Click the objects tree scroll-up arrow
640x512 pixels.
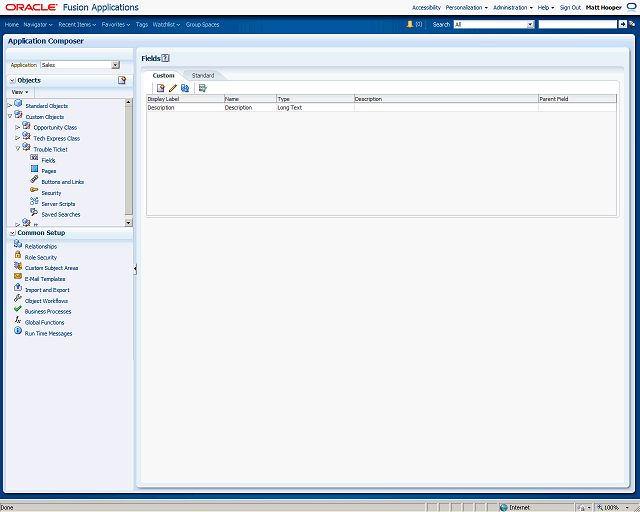(x=129, y=102)
